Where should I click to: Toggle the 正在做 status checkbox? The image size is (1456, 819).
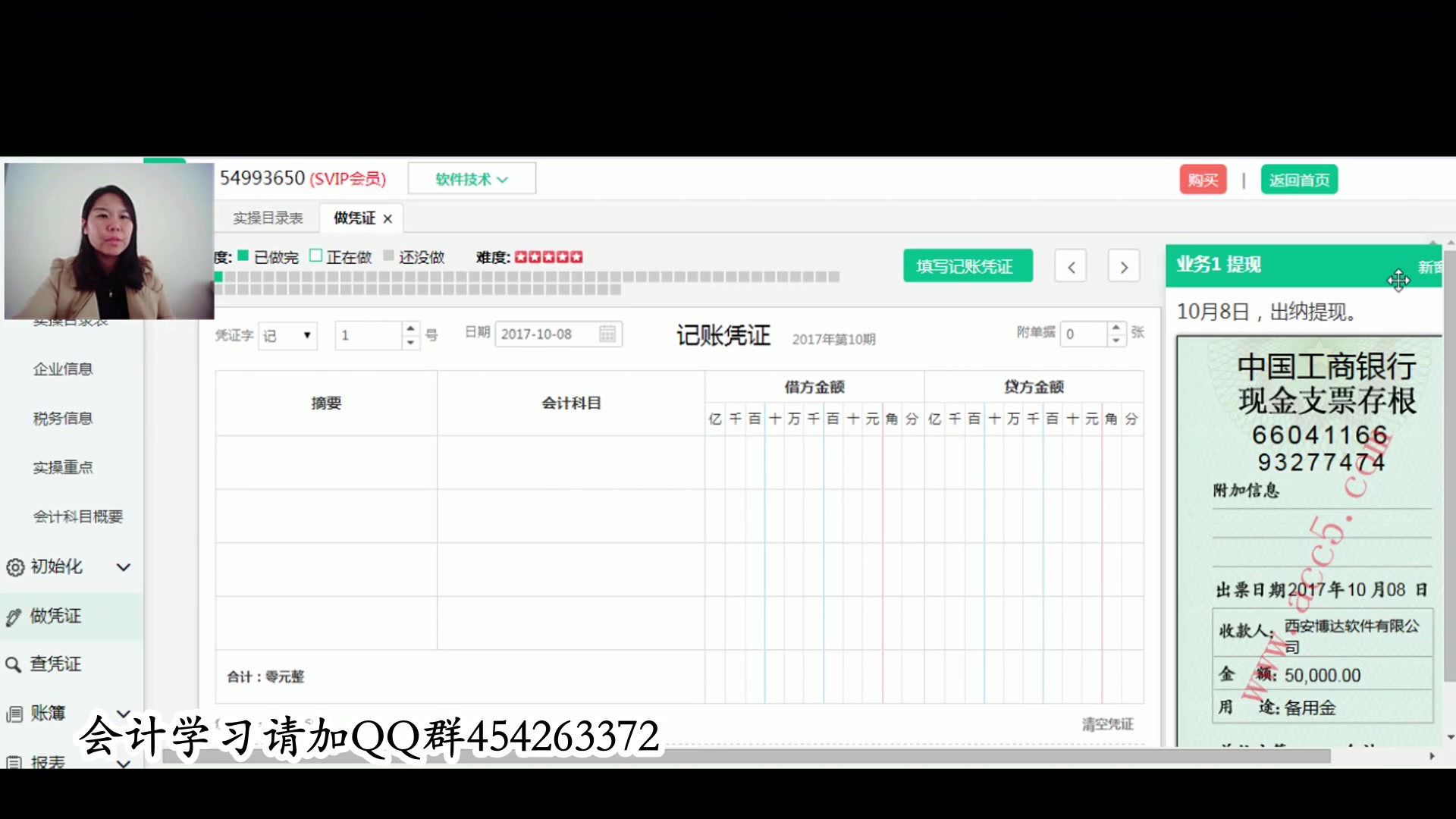tap(315, 256)
